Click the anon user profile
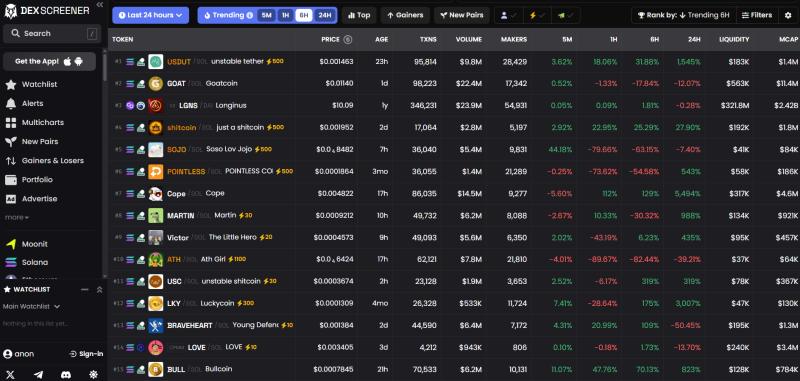 click(x=18, y=354)
